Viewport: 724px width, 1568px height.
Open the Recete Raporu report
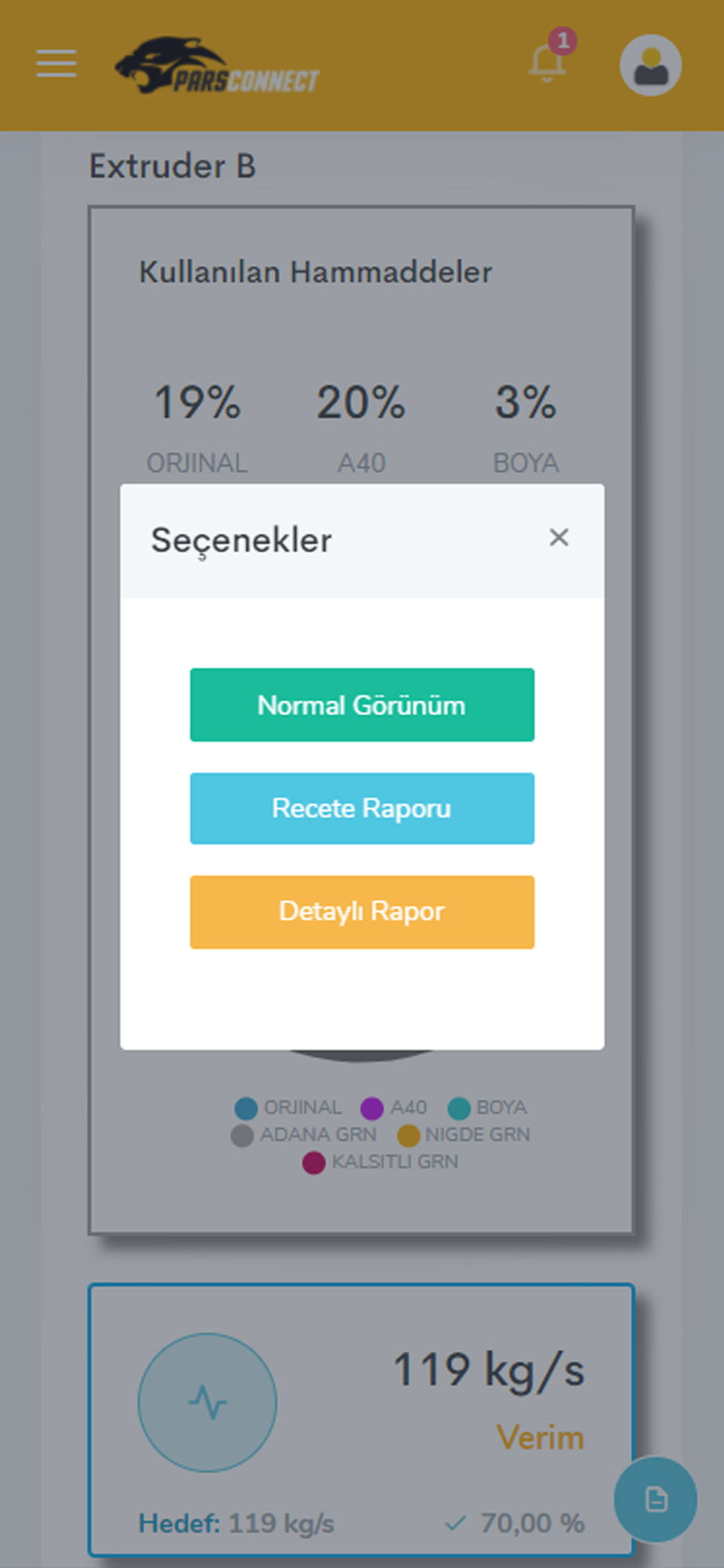362,808
